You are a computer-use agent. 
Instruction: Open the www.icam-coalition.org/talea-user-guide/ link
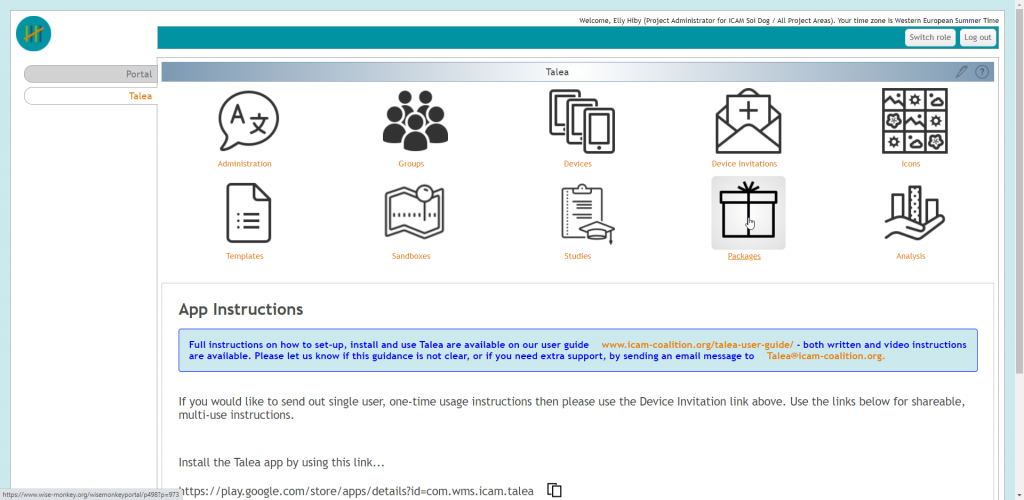(x=697, y=345)
